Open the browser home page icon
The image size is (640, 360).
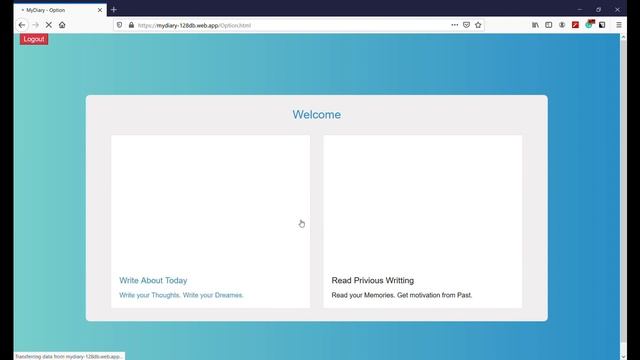pos(62,25)
